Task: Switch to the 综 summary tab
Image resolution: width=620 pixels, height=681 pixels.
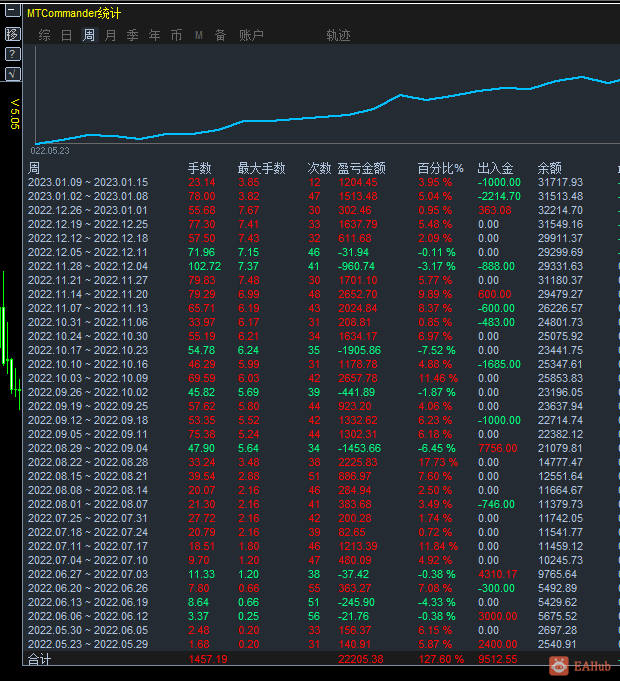Action: (44, 35)
